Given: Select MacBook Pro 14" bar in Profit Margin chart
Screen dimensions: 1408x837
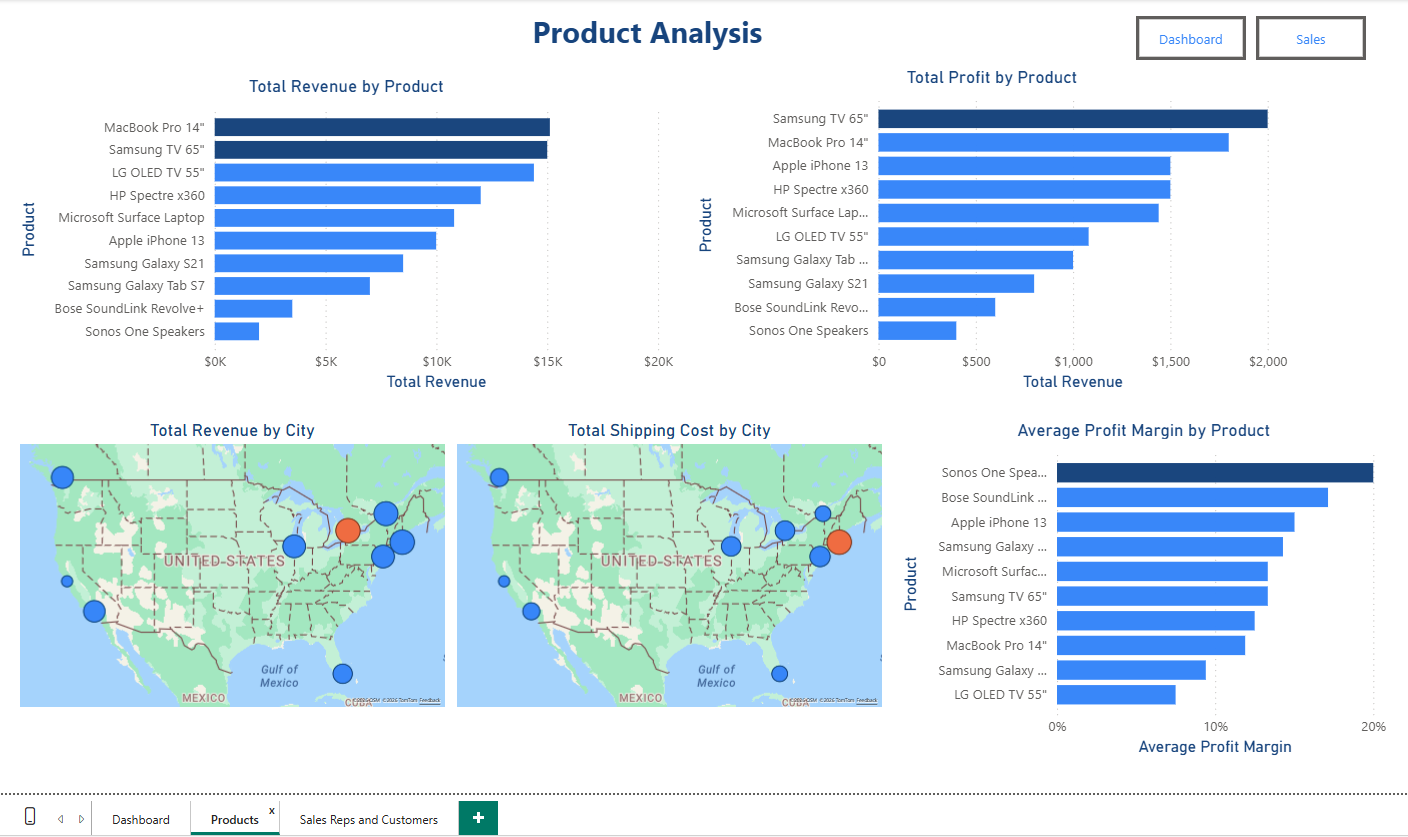Looking at the screenshot, I should 1151,645.
